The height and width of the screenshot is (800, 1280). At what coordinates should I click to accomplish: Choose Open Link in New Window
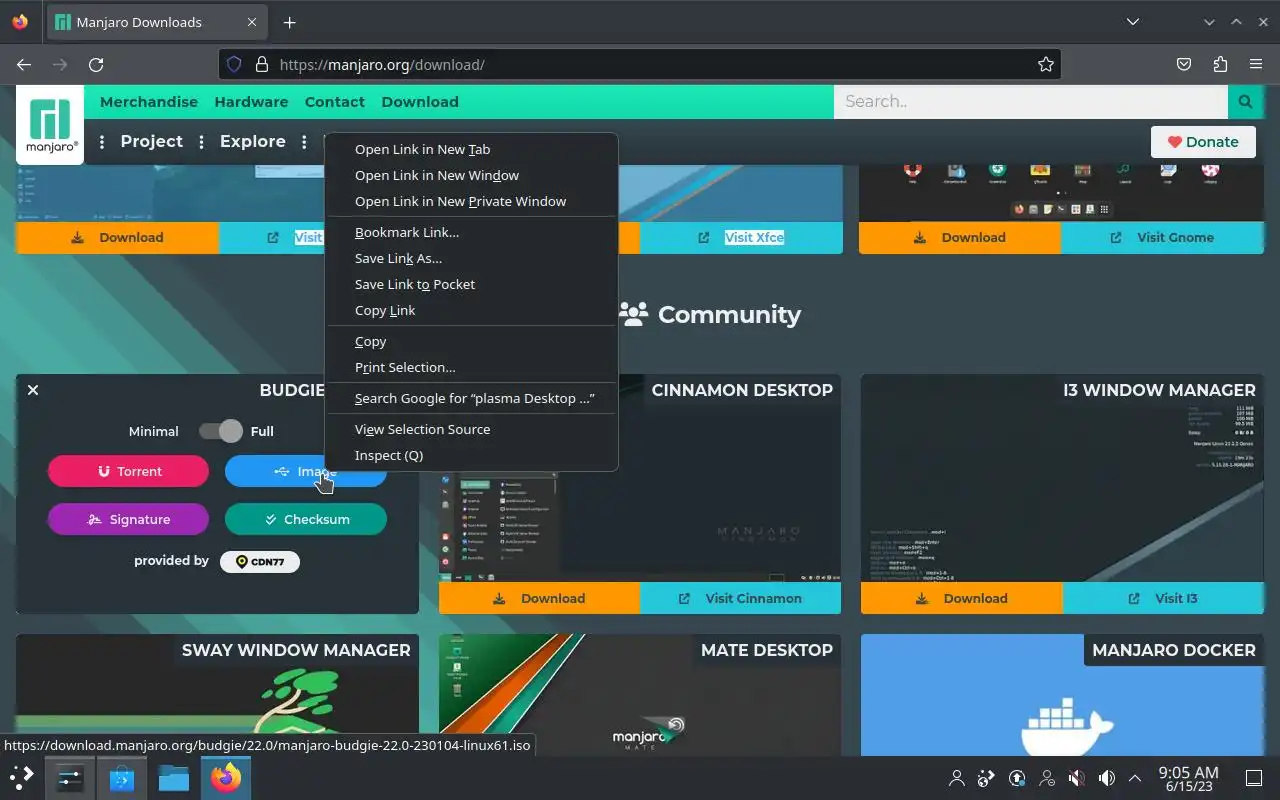[471, 175]
